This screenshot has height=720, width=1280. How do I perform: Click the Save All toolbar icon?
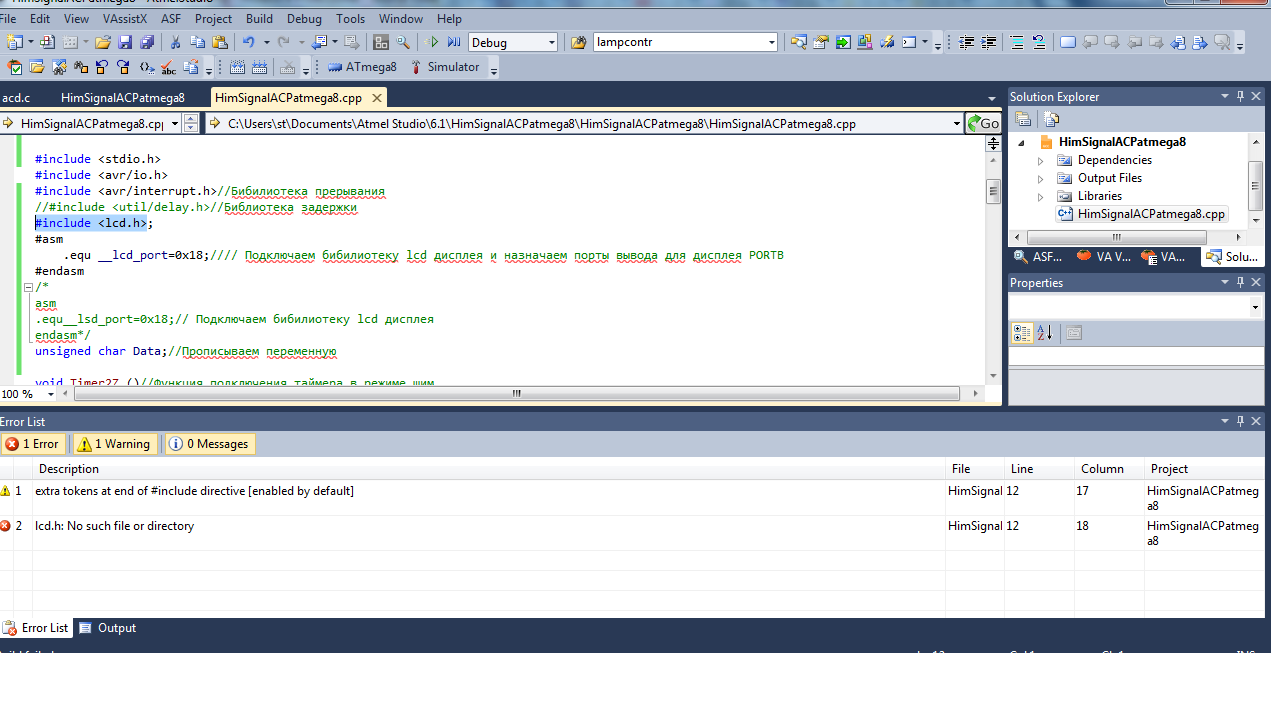[147, 42]
